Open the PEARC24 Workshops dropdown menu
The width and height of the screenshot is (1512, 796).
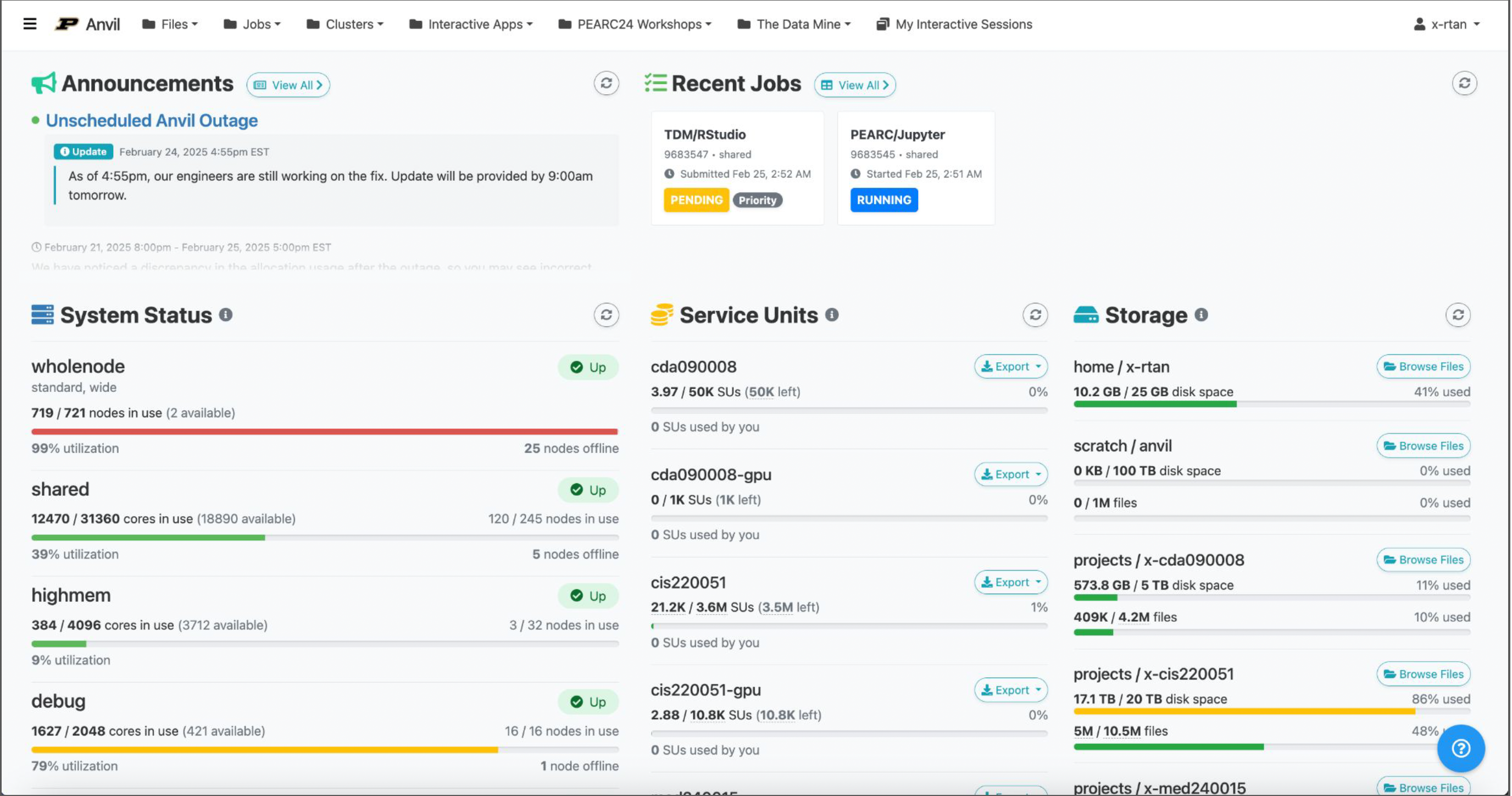click(x=635, y=24)
